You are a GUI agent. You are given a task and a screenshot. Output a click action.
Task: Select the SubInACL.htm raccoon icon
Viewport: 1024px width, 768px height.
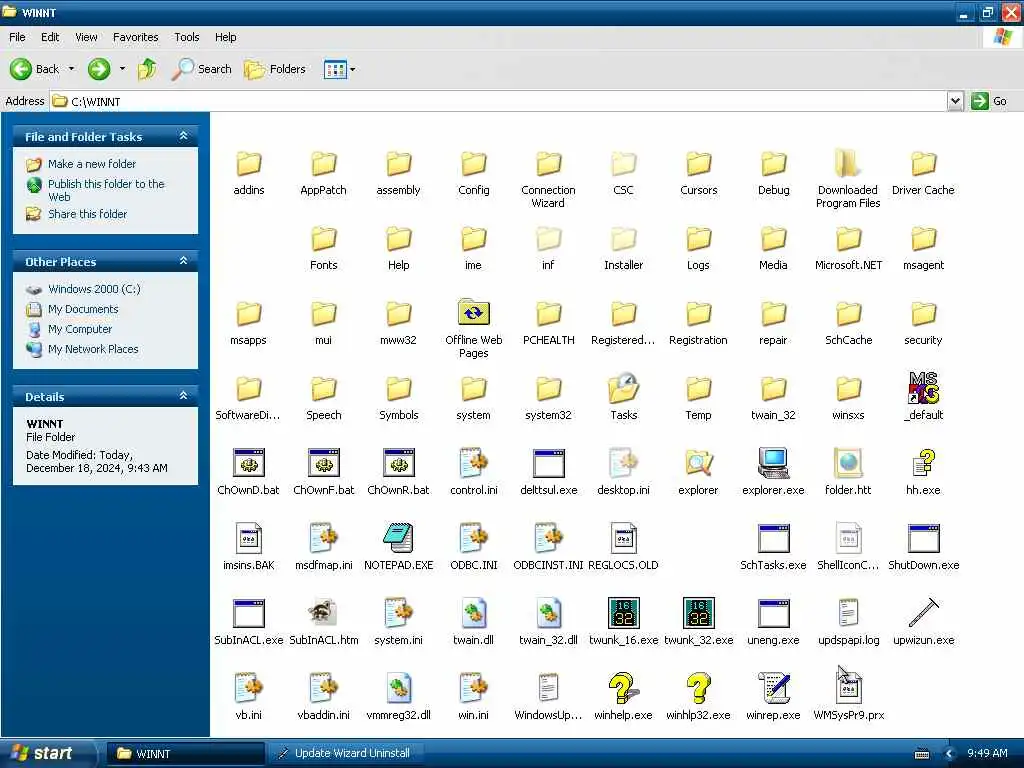click(x=323, y=613)
